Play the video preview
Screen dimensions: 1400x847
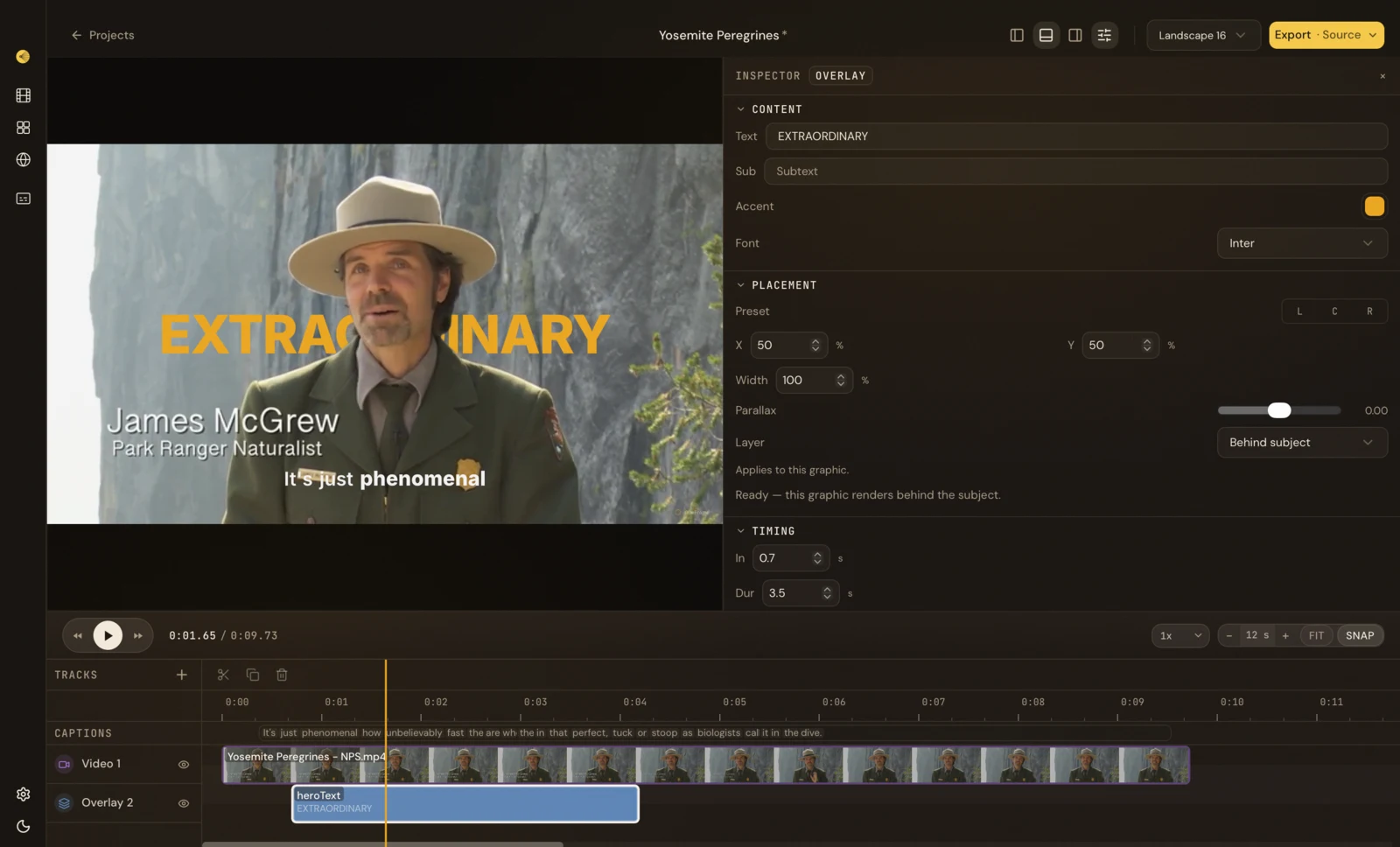(108, 635)
